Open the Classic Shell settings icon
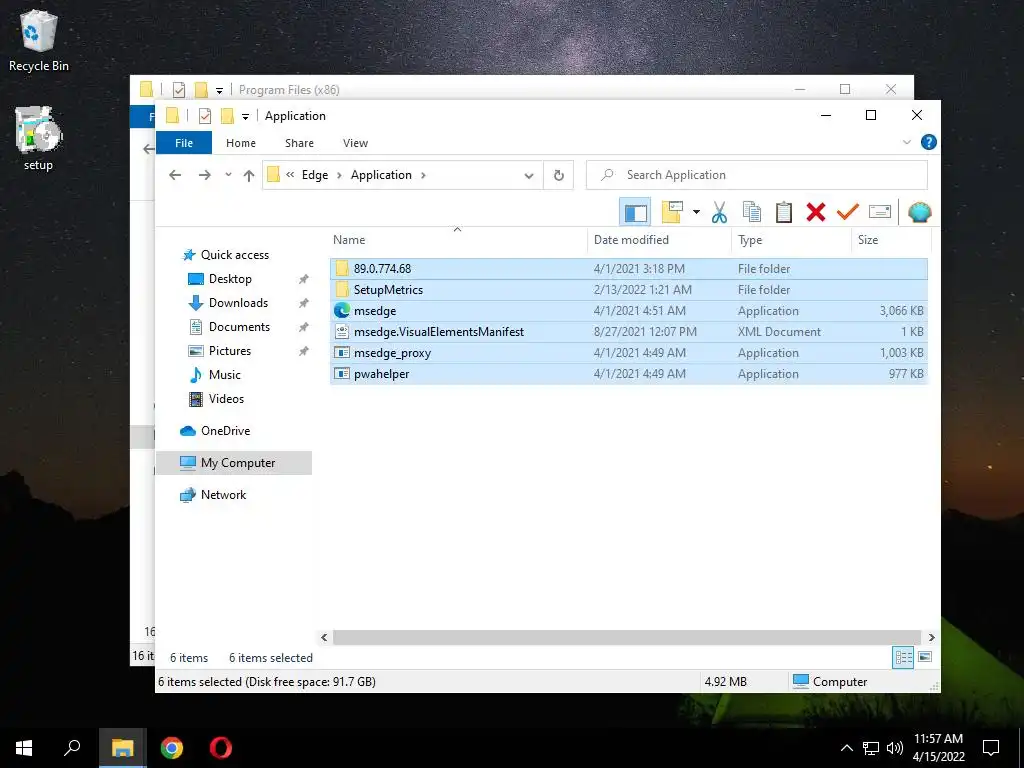Image resolution: width=1024 pixels, height=768 pixels. [x=920, y=212]
